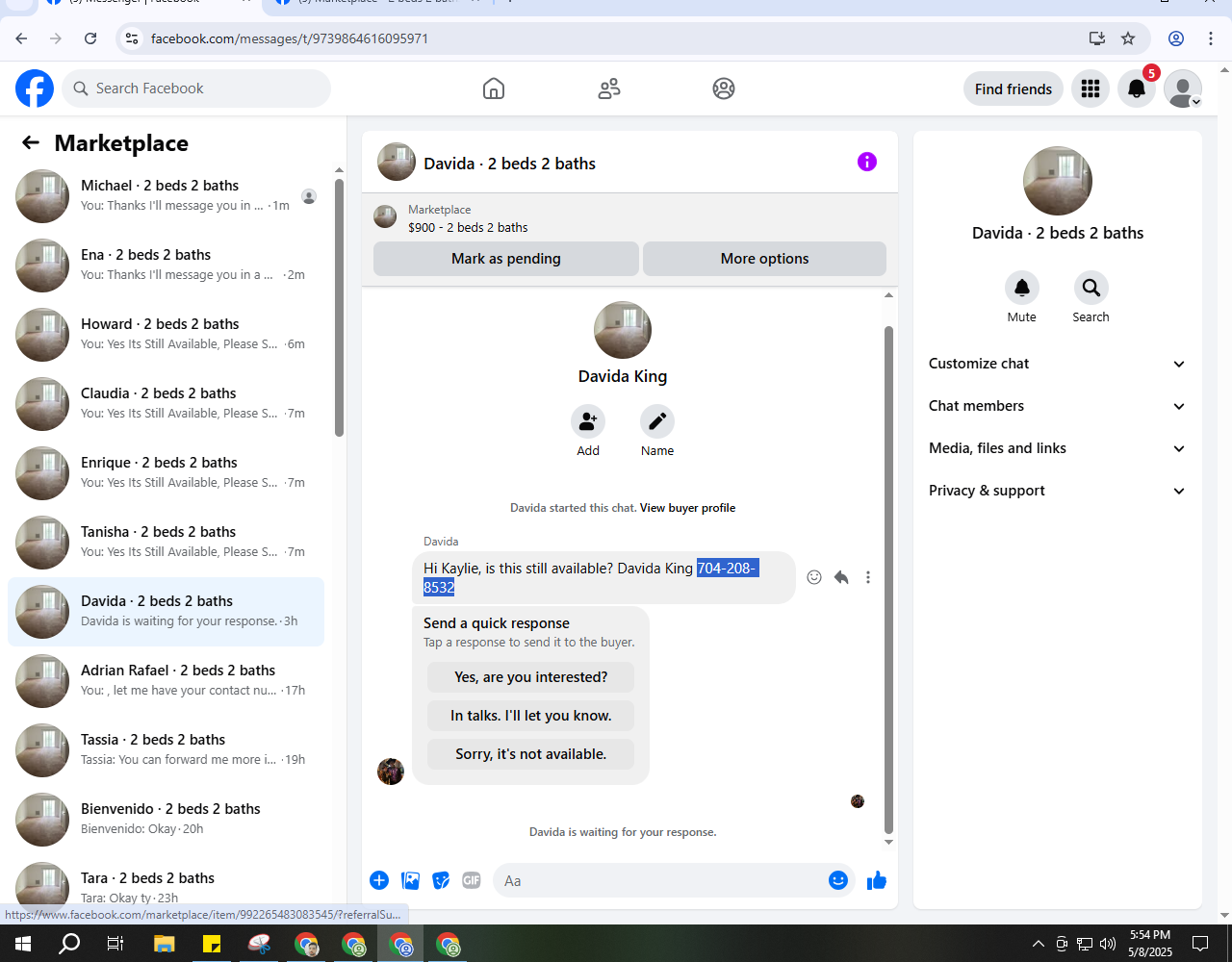Click Davida King large profile picture
The width and height of the screenshot is (1232, 962).
(x=623, y=330)
